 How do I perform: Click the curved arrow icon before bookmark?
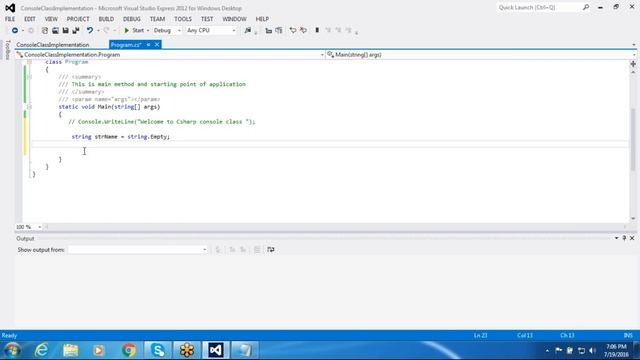(293, 31)
